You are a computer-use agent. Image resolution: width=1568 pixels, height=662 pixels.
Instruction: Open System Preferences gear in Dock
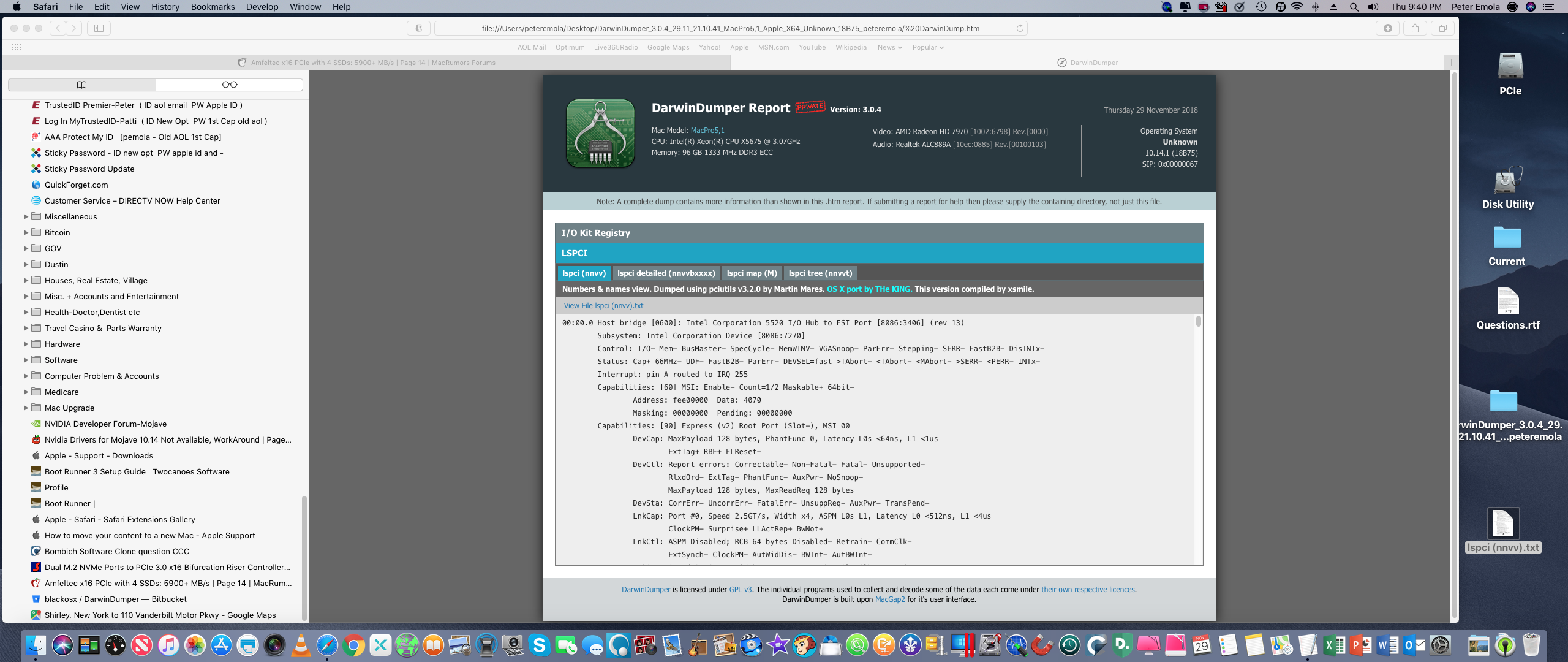click(1441, 645)
